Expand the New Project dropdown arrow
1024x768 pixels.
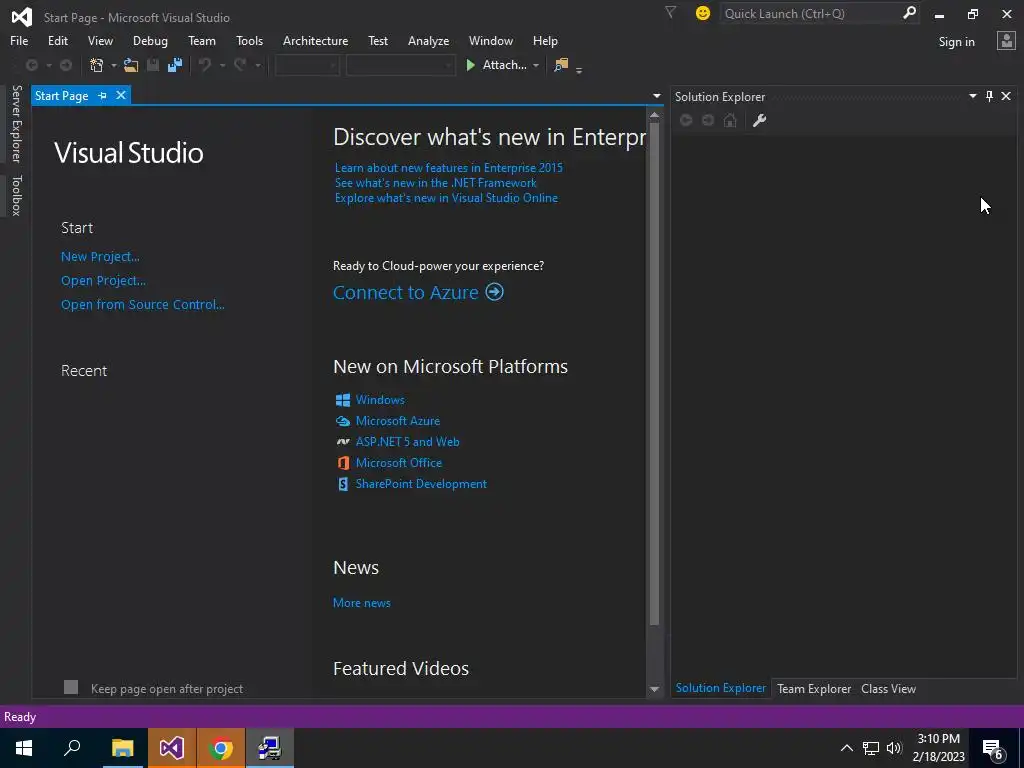point(114,65)
